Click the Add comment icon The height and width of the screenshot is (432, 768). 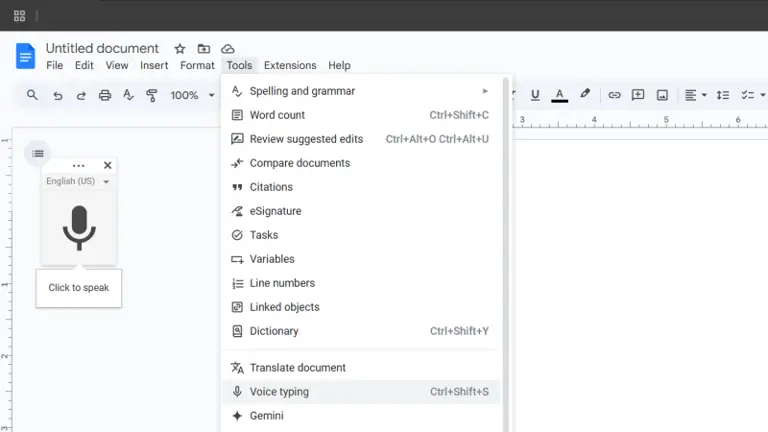pos(638,95)
